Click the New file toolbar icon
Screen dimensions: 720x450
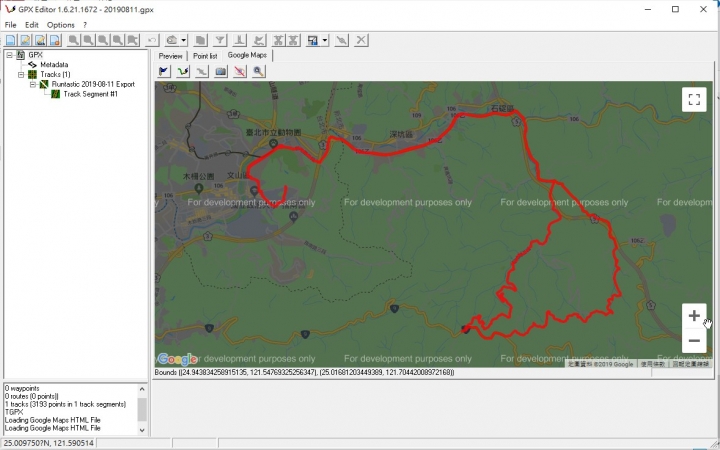pos(11,40)
